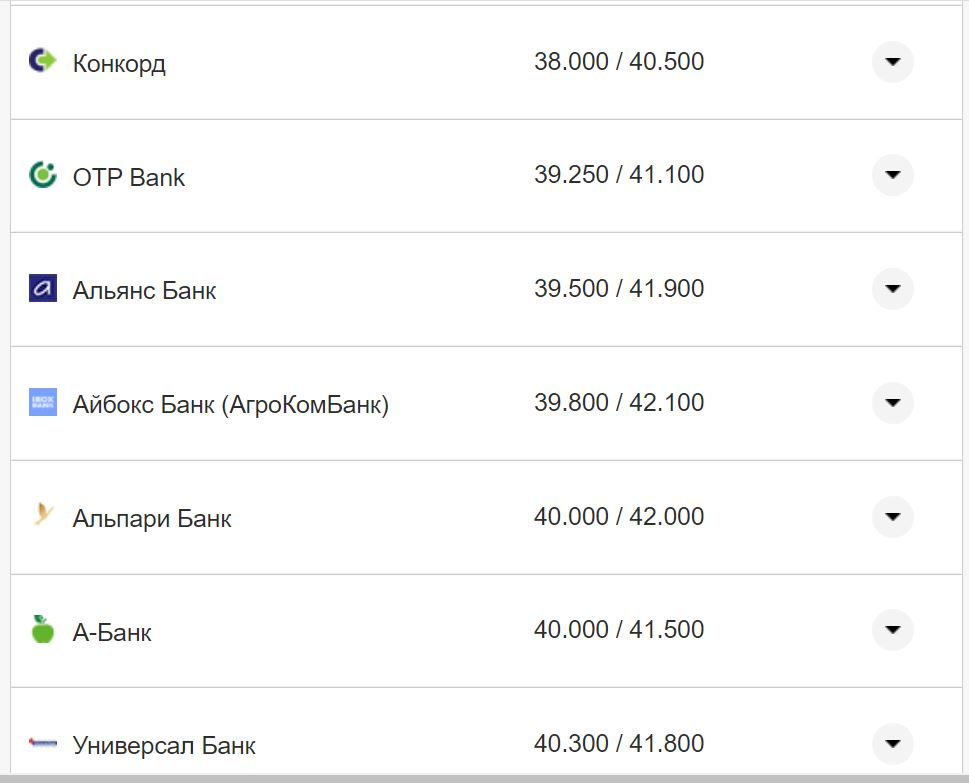
Task: Click the А-Банк green apple icon
Action: click(x=42, y=630)
